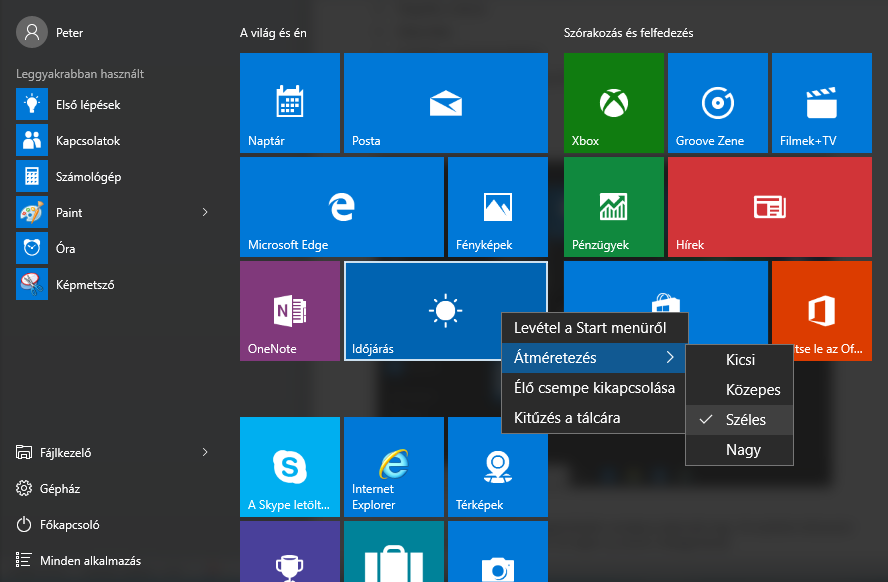Open the Naptár calendar tile
The height and width of the screenshot is (582, 888).
[289, 102]
